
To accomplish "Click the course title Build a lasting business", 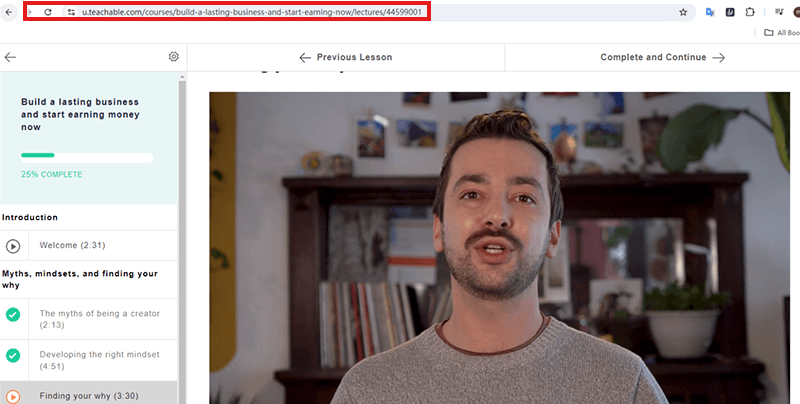I will pyautogui.click(x=80, y=114).
